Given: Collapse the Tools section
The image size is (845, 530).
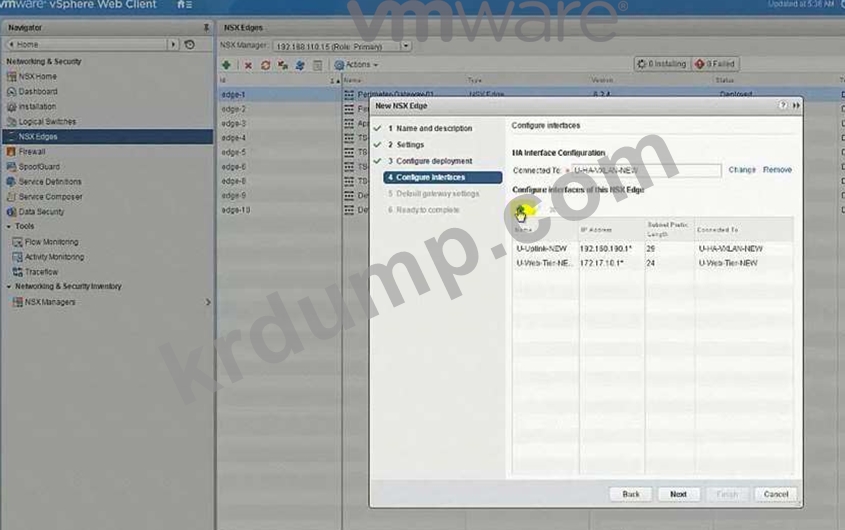Looking at the screenshot, I should [9, 227].
